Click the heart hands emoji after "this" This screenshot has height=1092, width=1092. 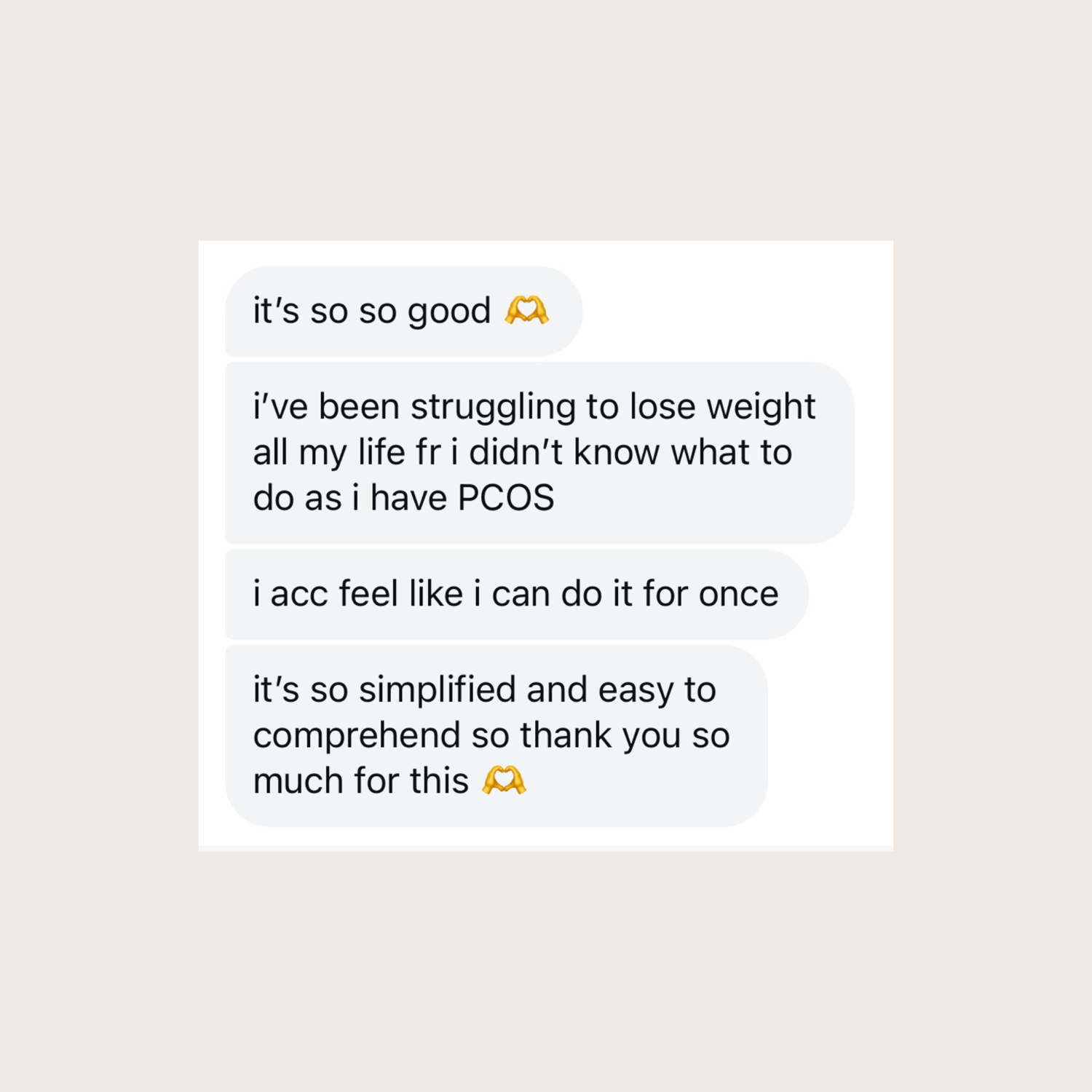(x=504, y=780)
